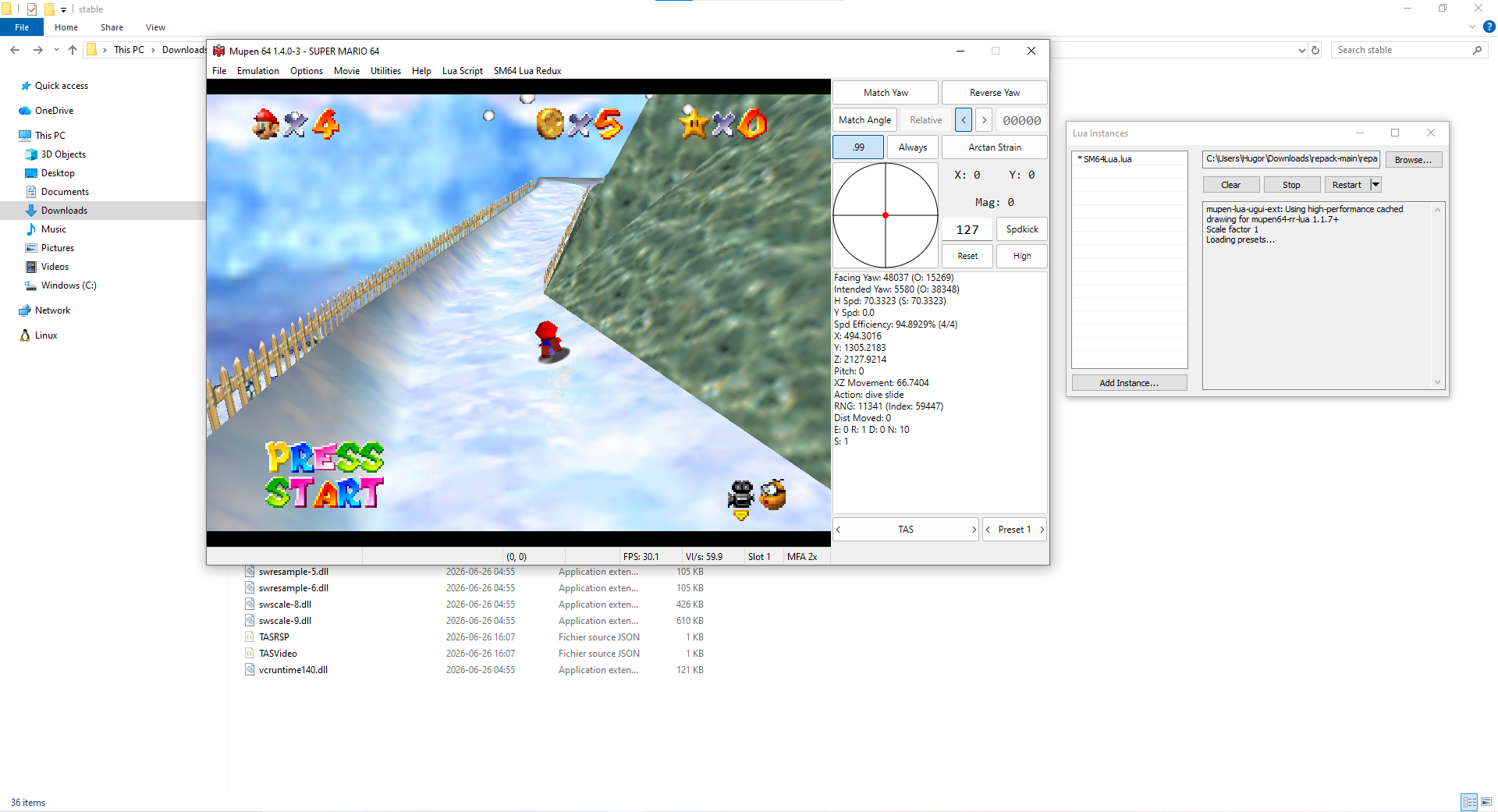Open OneDrive in Explorer sidebar
This screenshot has width=1498, height=812.
coord(54,111)
